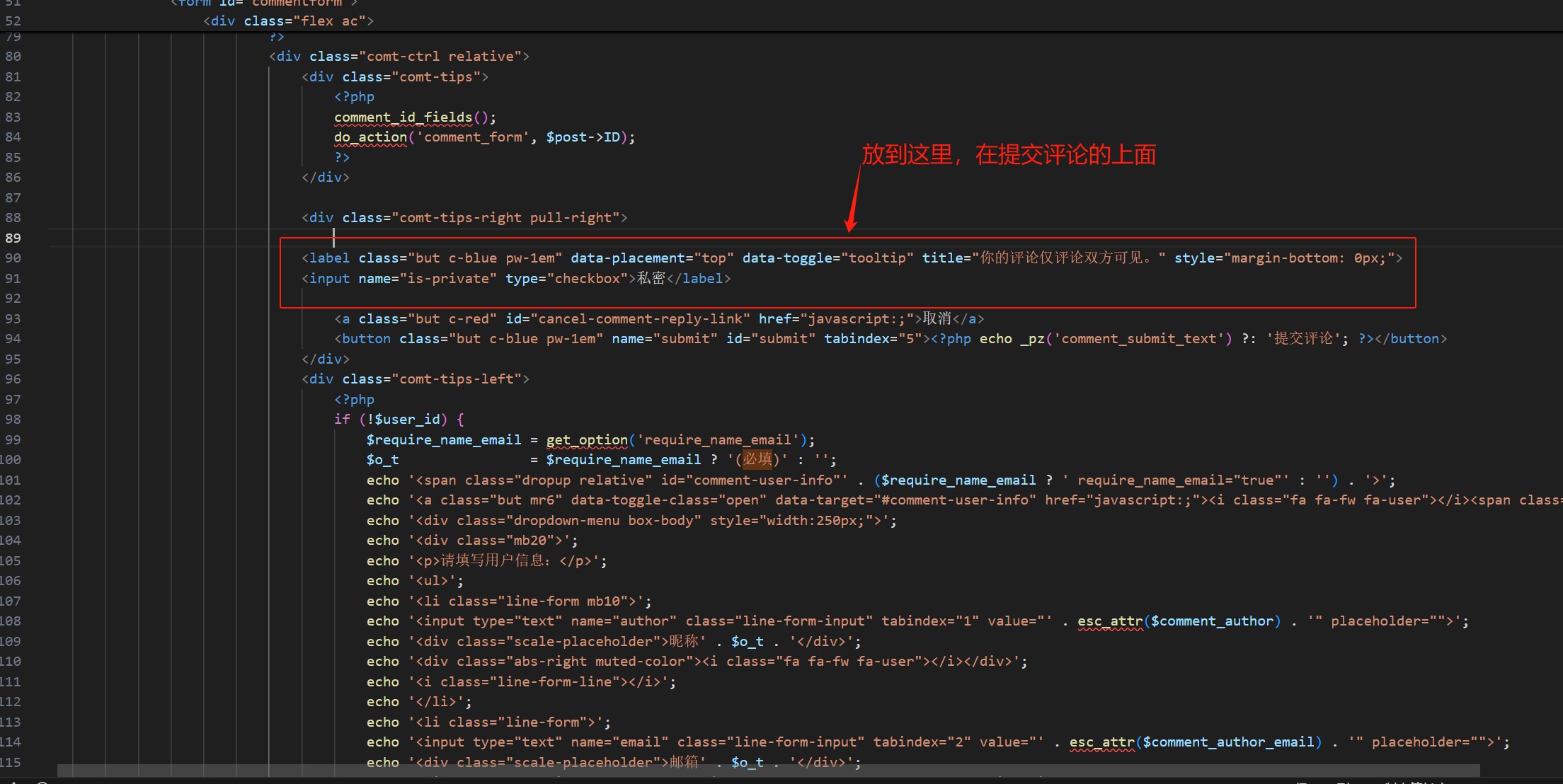Click the esc_attr call for $comment_author
Image resolution: width=1563 pixels, height=784 pixels.
click(1179, 621)
